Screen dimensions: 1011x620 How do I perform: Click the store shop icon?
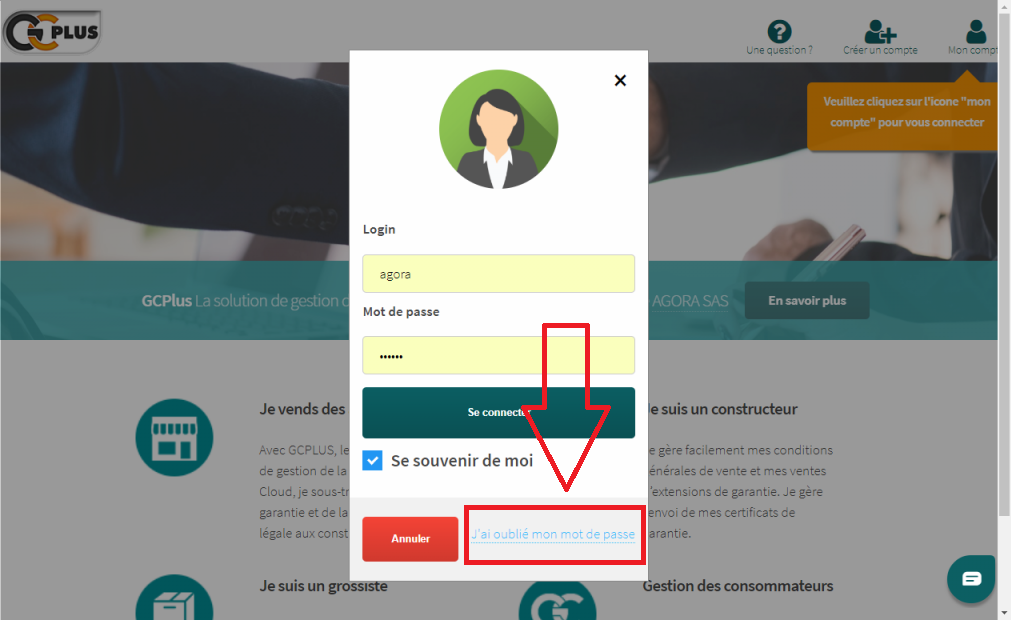pyautogui.click(x=174, y=438)
